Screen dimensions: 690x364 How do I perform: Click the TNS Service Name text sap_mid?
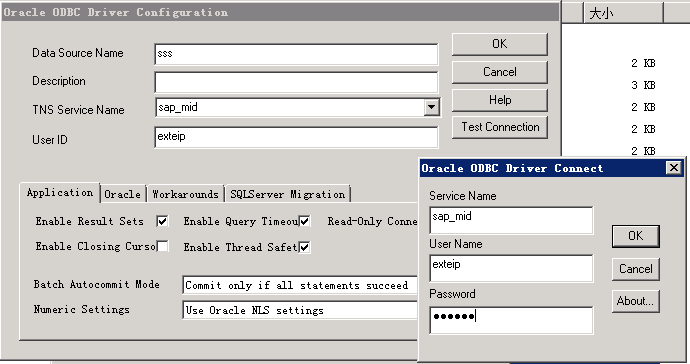pos(178,107)
